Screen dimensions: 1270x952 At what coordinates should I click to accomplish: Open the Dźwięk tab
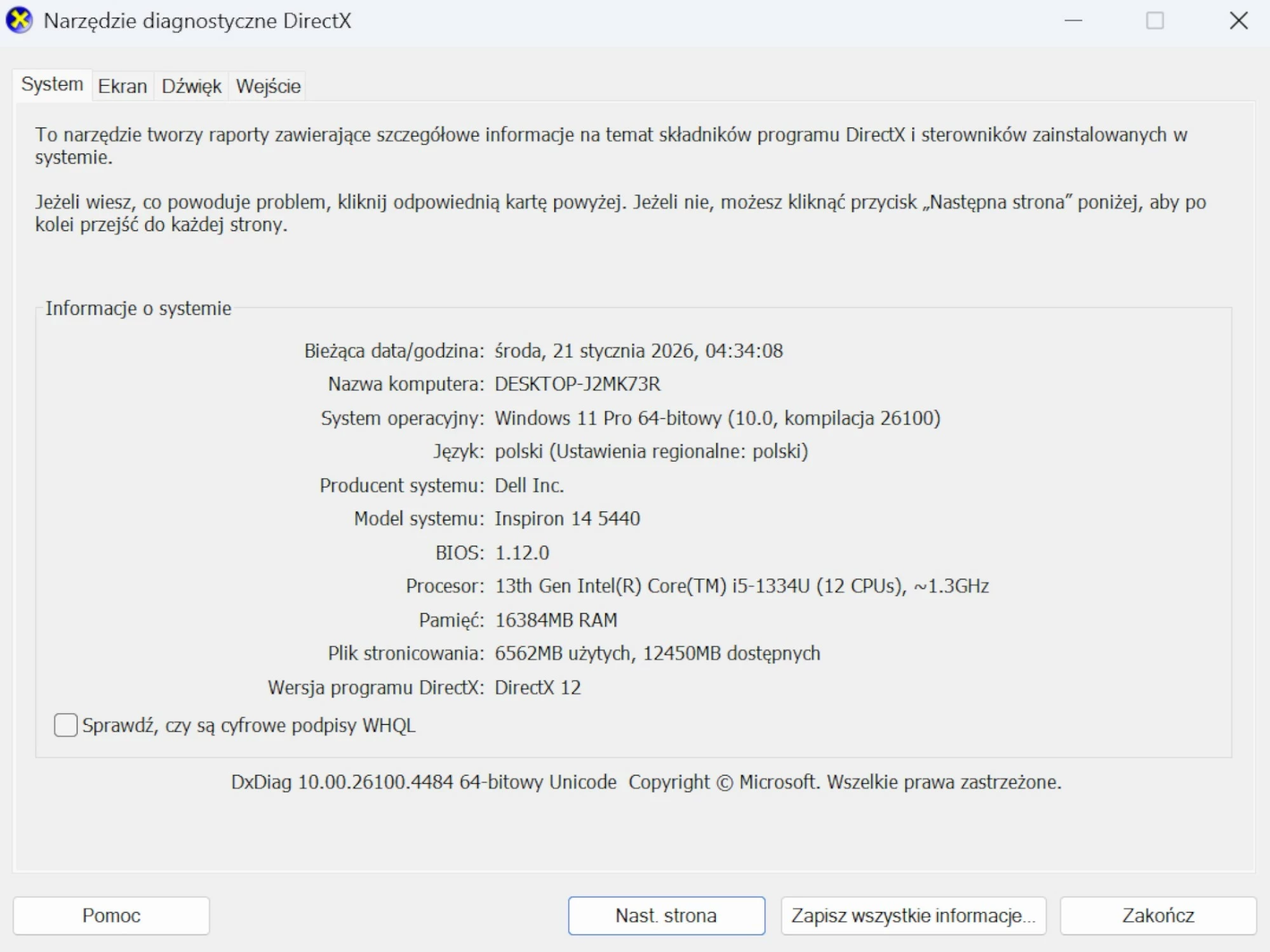point(190,86)
